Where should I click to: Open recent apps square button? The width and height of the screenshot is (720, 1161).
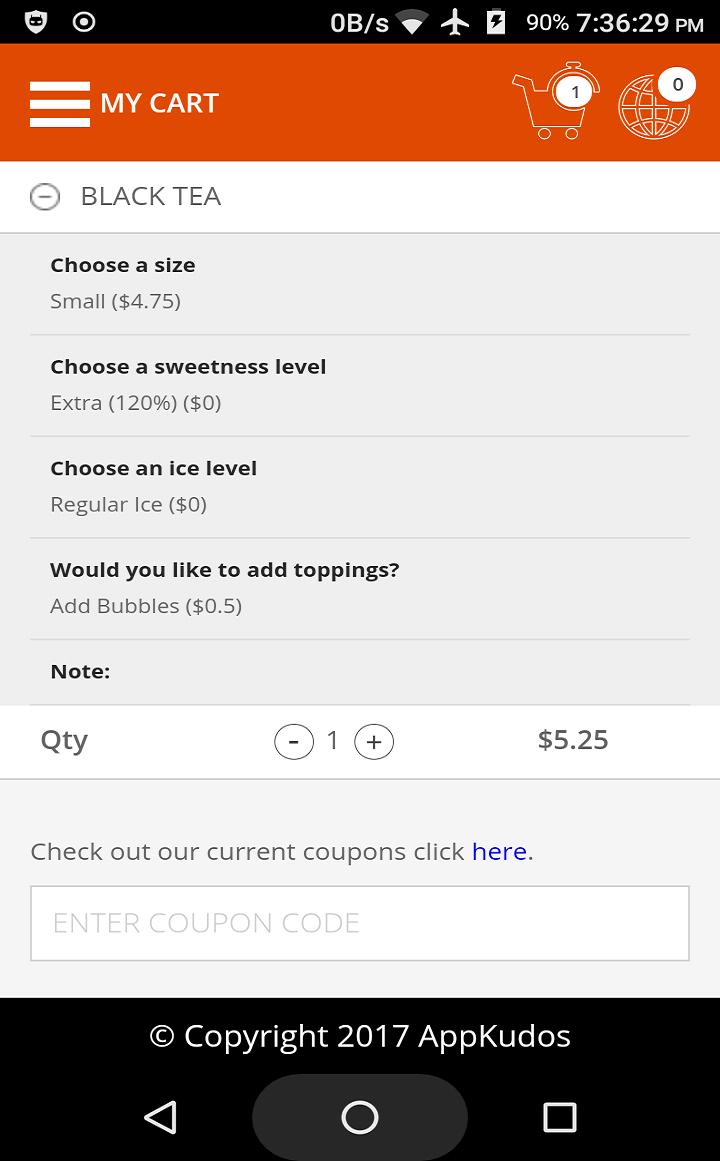click(559, 1117)
